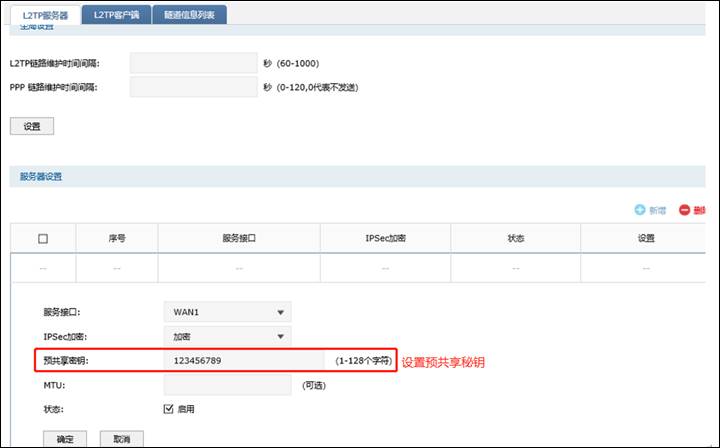720x448 pixels.
Task: Click the red minus delete icon
Action: [685, 210]
